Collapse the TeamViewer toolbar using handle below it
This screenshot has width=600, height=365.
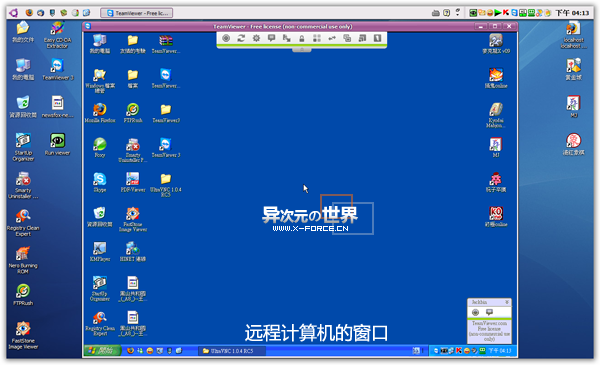pyautogui.click(x=302, y=50)
